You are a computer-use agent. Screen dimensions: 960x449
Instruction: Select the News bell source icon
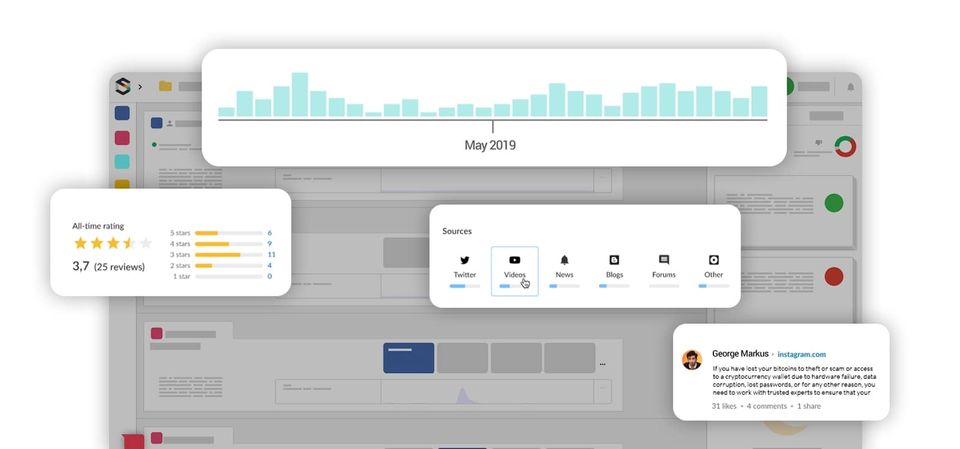564,260
